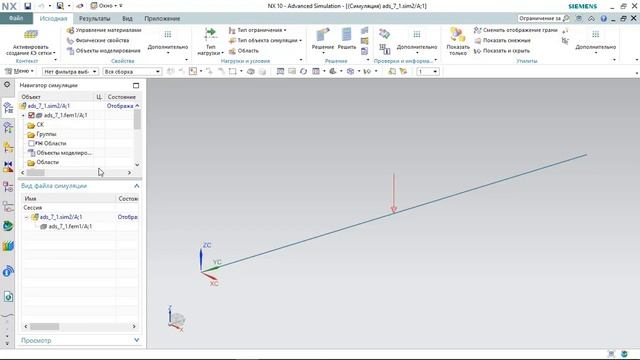640x360 pixels.
Task: Click the file view horizontal scrollbar thumb
Action: tap(44, 327)
